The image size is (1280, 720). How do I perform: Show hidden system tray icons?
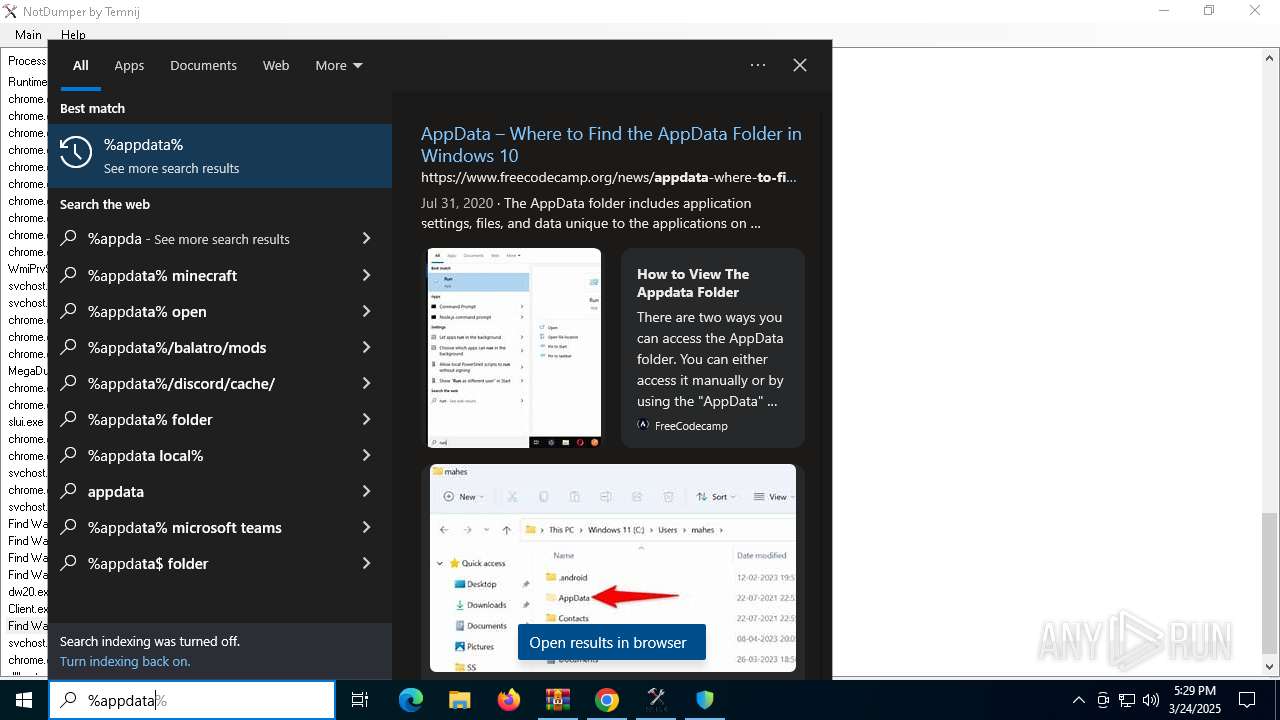(x=1078, y=700)
